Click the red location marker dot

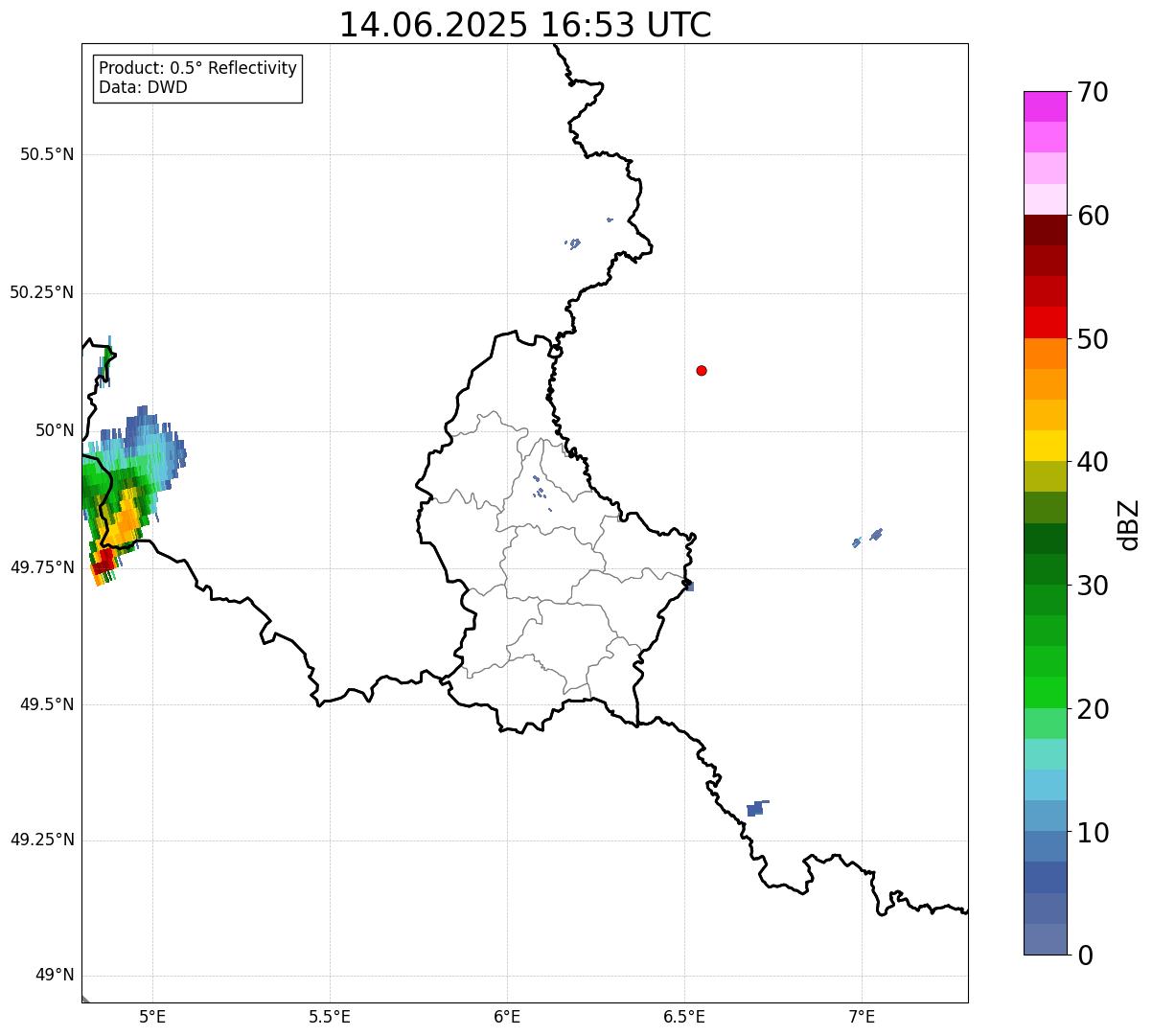pos(702,370)
